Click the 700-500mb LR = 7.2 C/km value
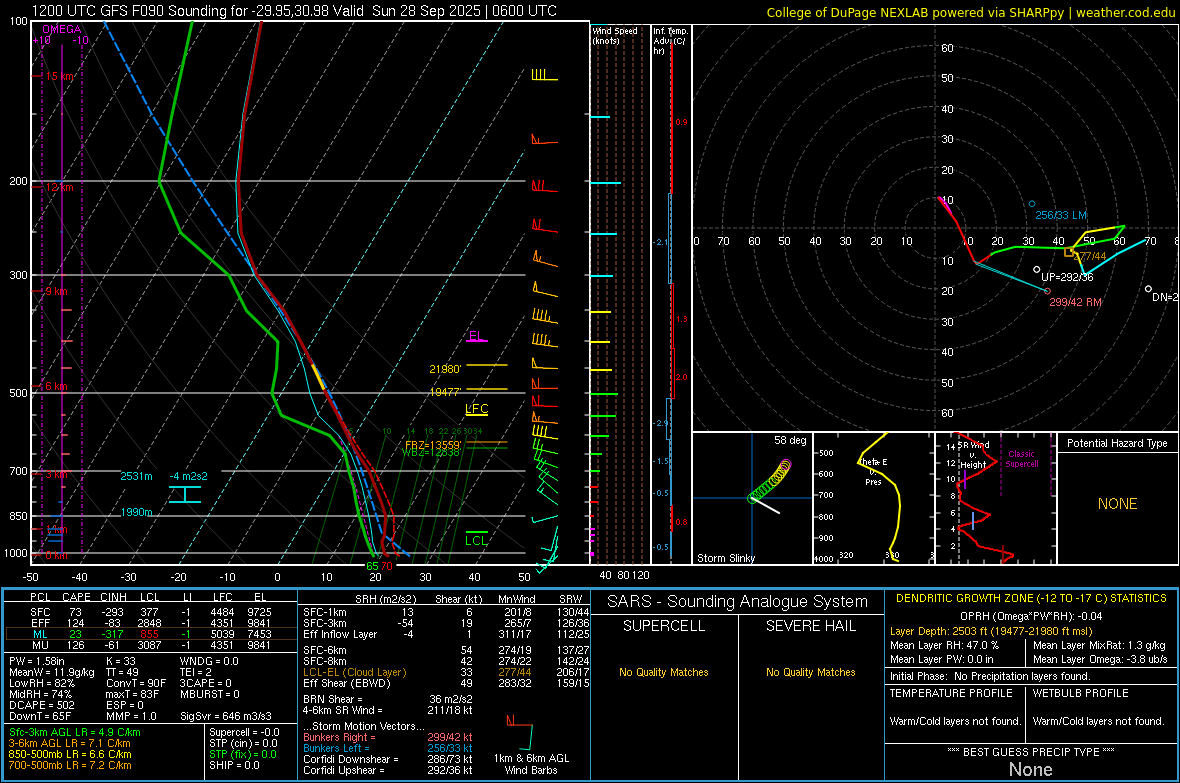1180x783 pixels. (70, 765)
